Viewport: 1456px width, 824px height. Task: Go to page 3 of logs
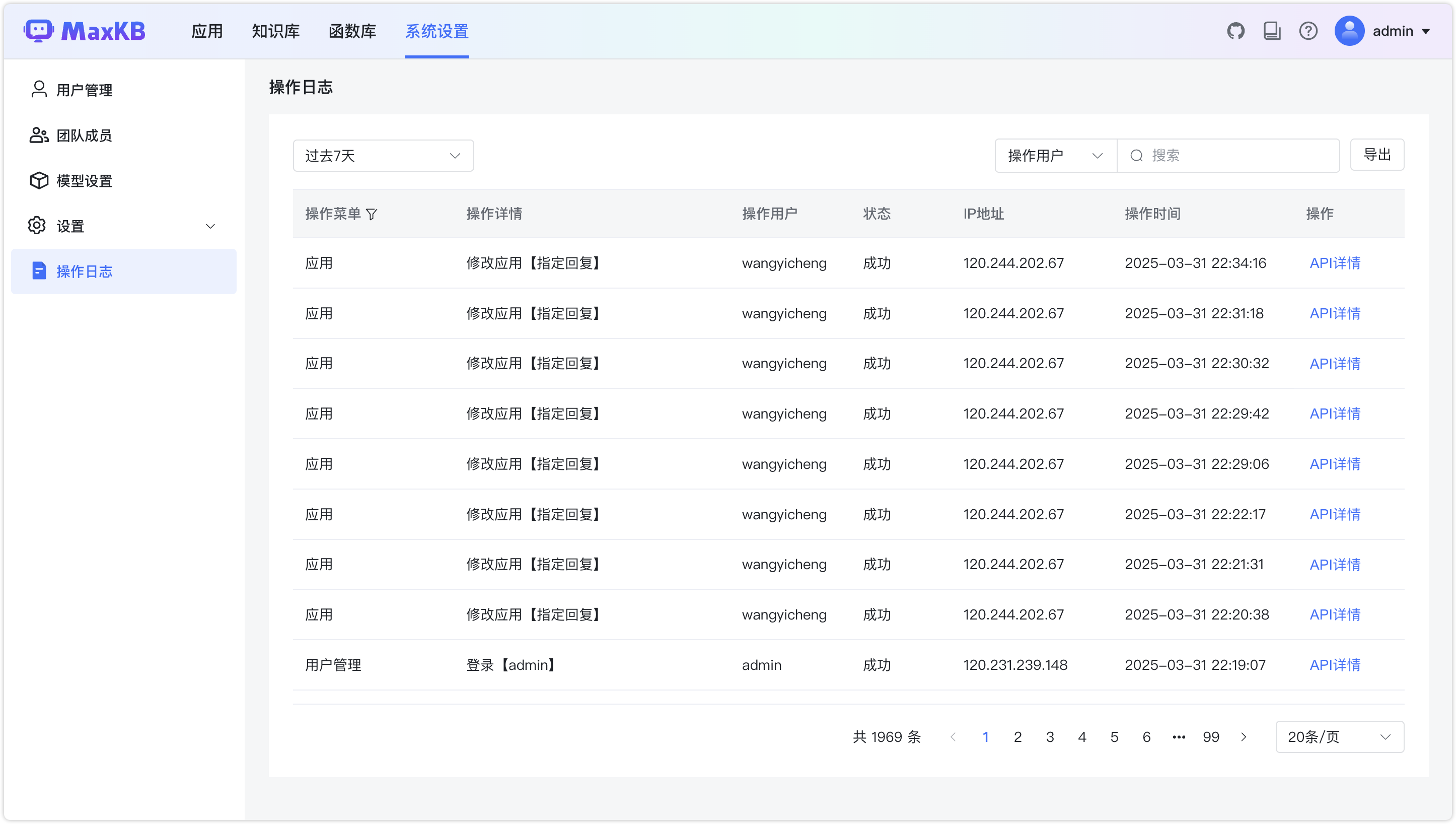(1050, 737)
